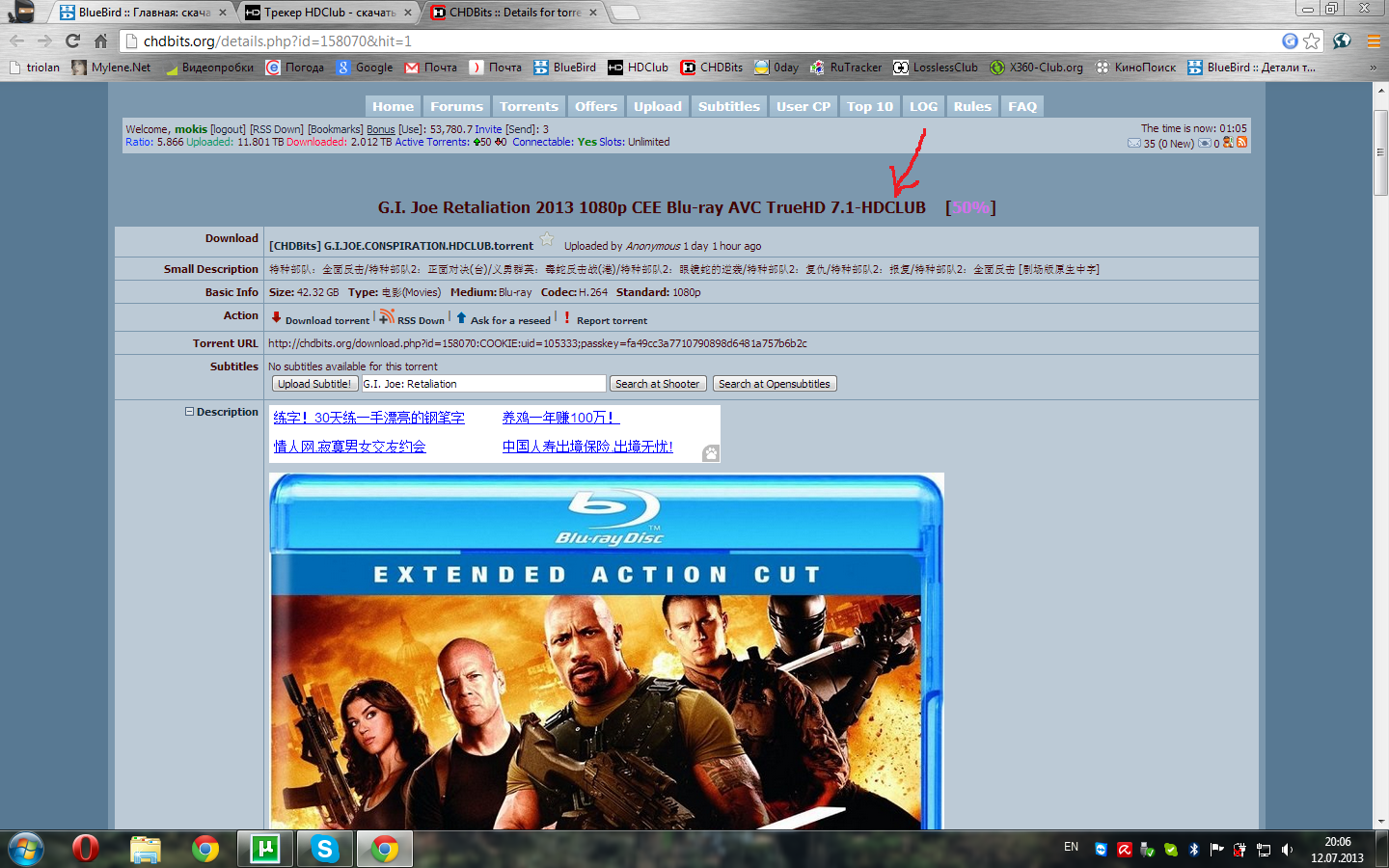The width and height of the screenshot is (1389, 868).
Task: Open the Invite link
Action: coord(488,129)
